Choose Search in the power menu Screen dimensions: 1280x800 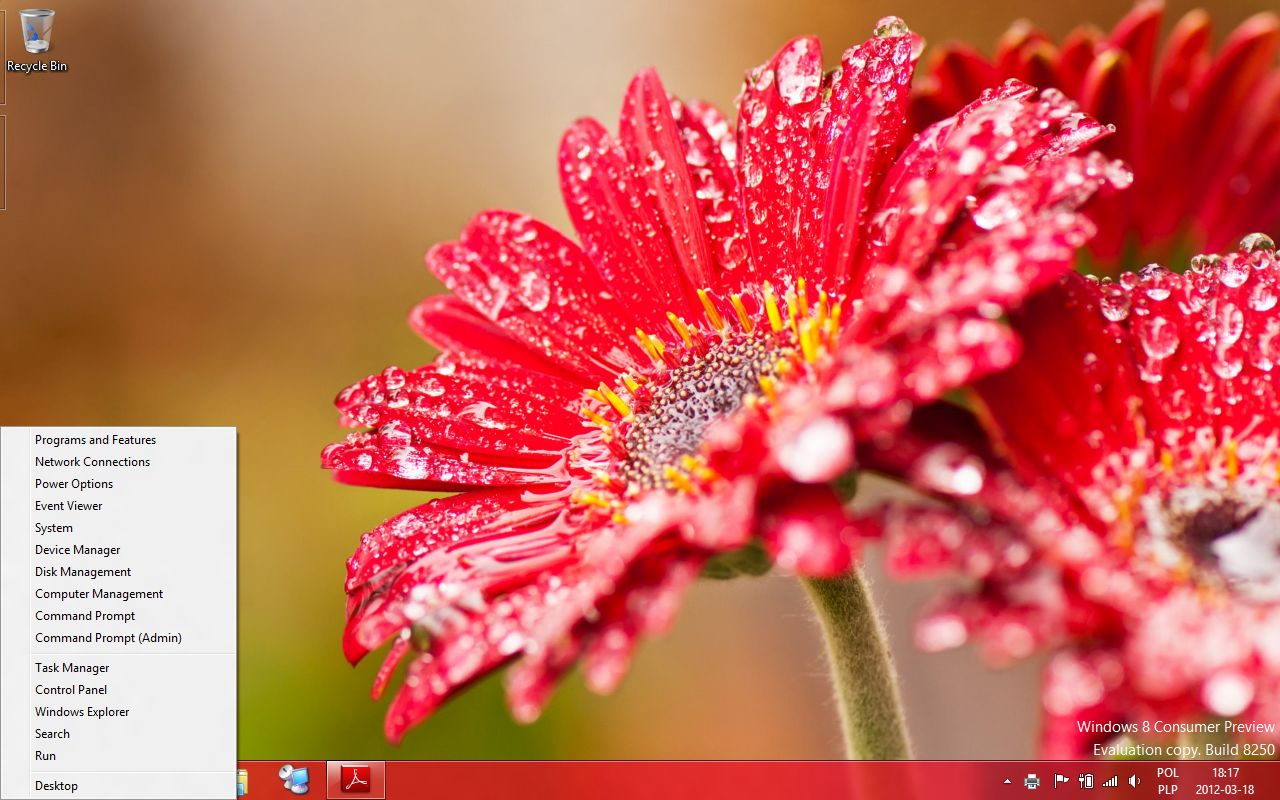click(119, 734)
